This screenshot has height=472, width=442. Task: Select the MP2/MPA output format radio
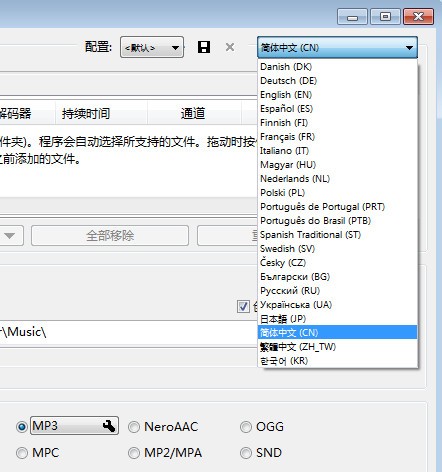pyautogui.click(x=134, y=453)
